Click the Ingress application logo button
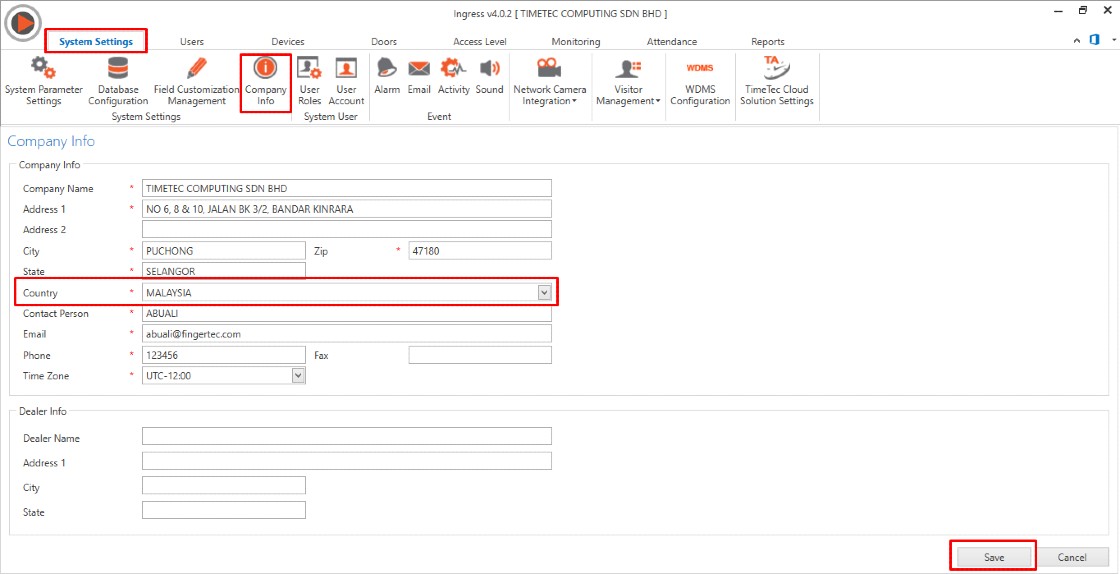 click(24, 23)
